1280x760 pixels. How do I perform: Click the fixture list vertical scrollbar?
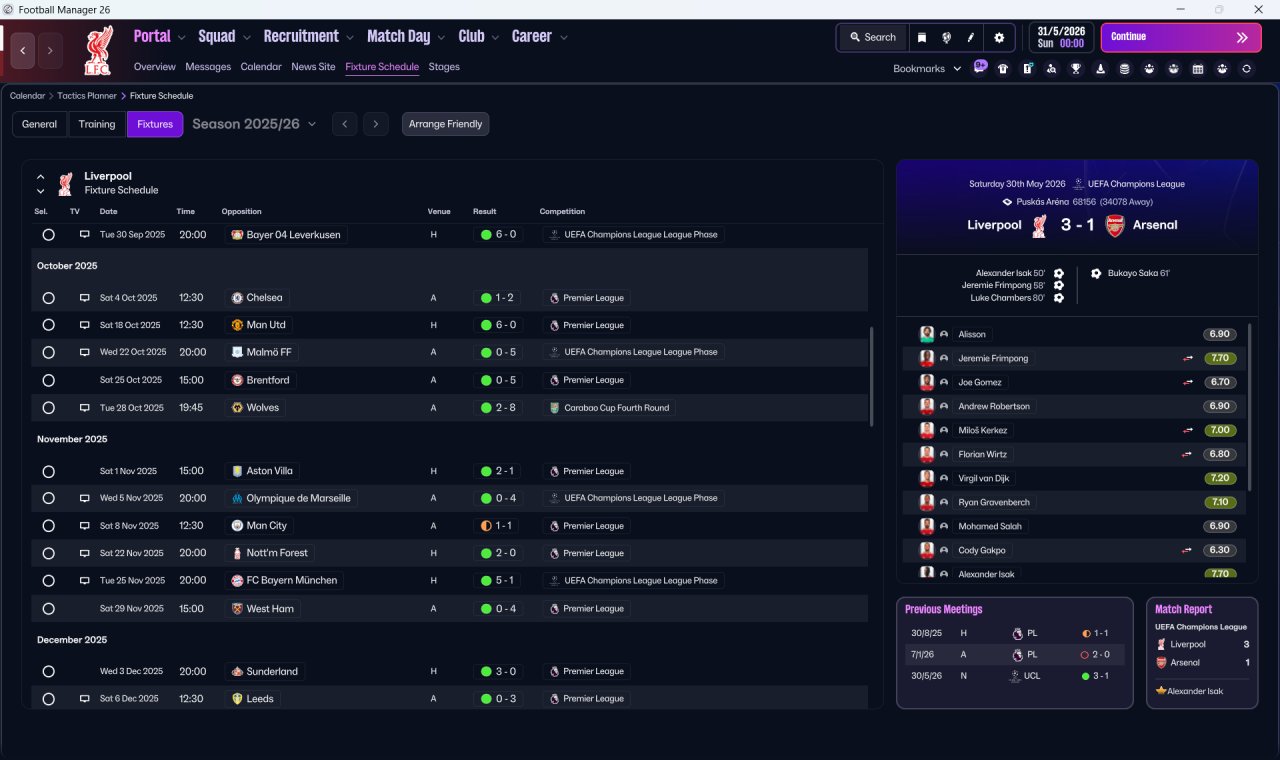(x=872, y=377)
